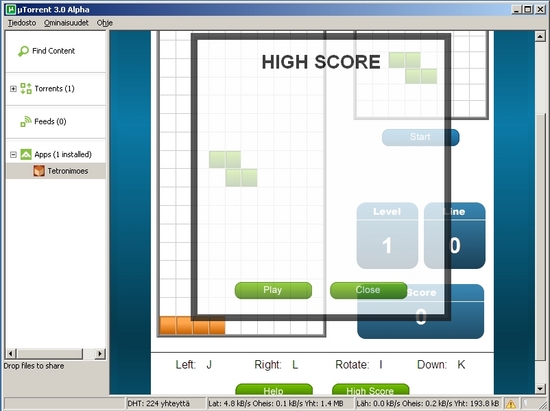Click the Help button
This screenshot has width=550, height=411.
click(274, 389)
